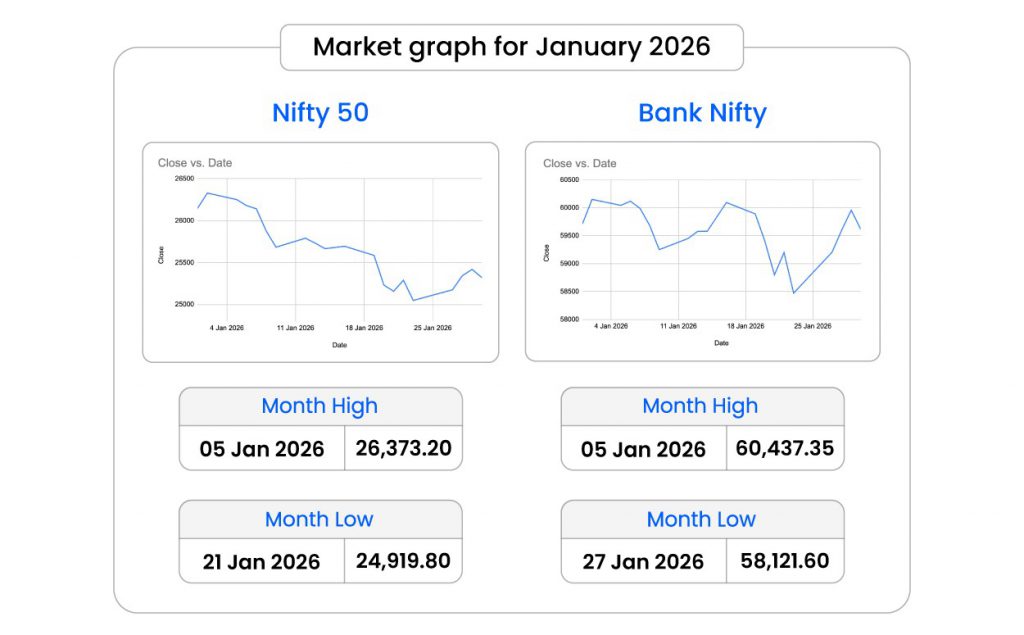1024x635 pixels.
Task: Click "11 Jan 2026" x-axis label on Nifty 50 chart
Action: coord(295,326)
